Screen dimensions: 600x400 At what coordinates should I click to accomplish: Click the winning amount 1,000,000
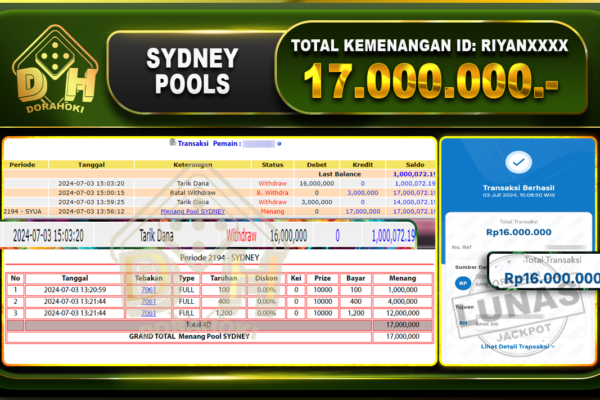403,290
